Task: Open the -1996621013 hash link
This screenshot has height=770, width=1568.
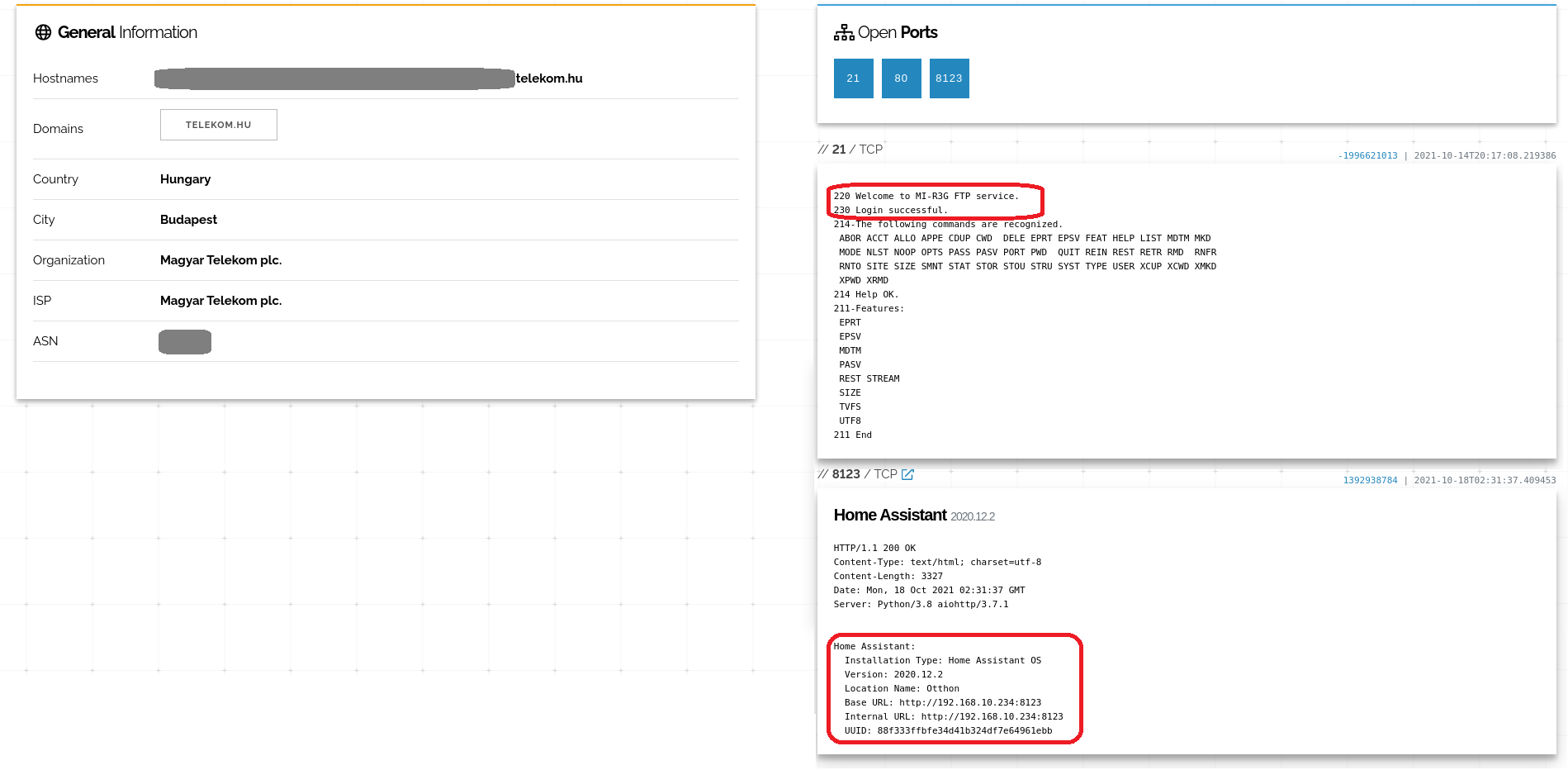Action: [1367, 155]
